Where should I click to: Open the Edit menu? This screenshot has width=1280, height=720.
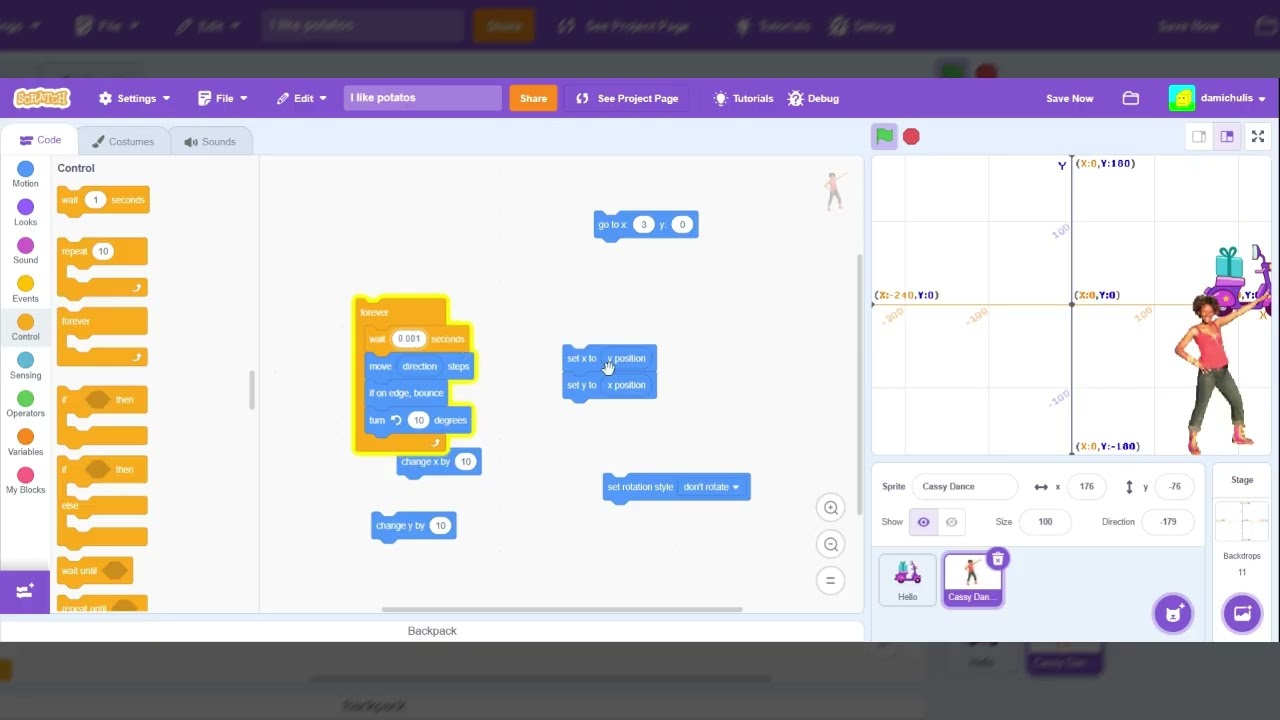tap(302, 98)
